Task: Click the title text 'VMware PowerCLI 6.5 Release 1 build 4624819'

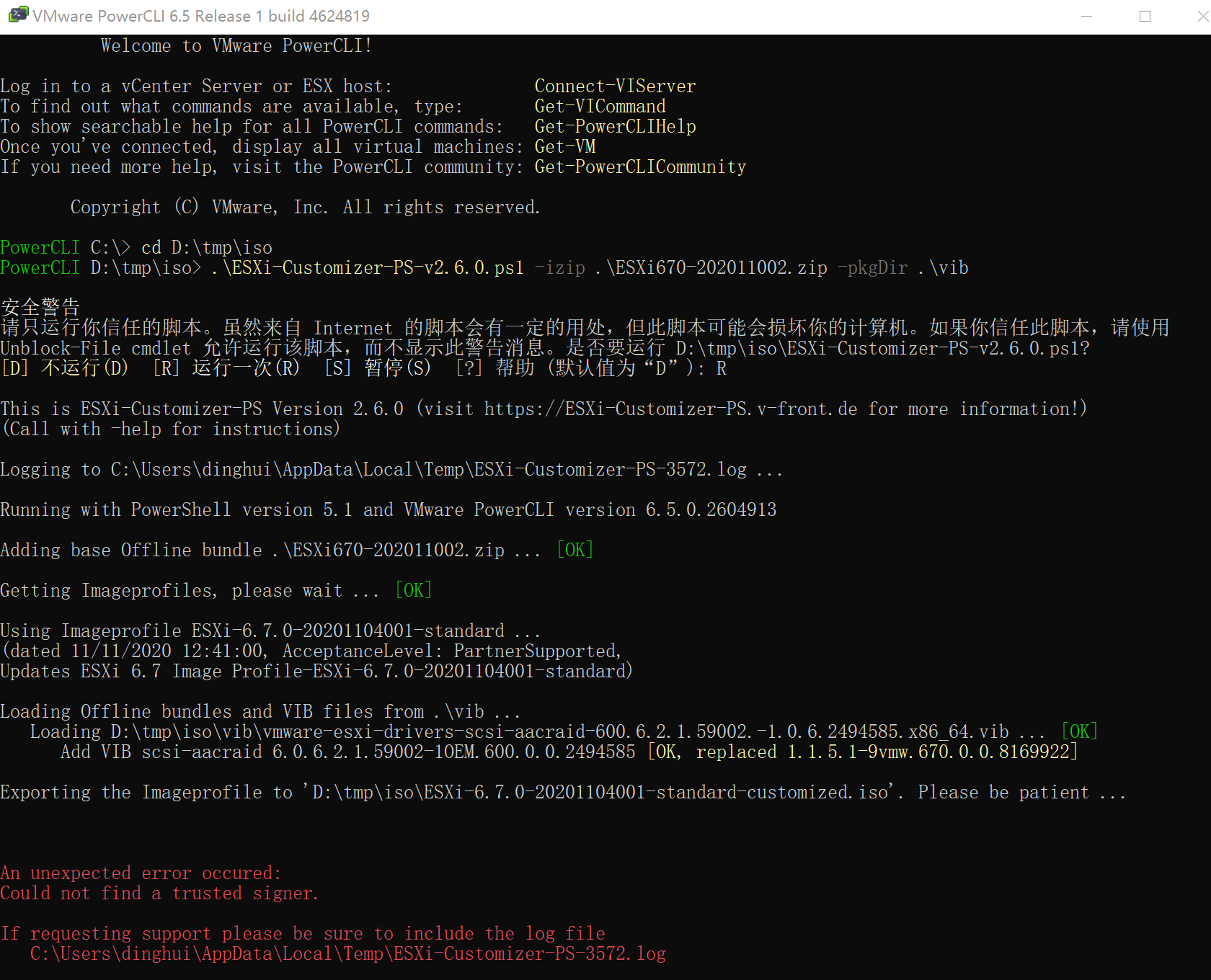Action: coord(201,16)
